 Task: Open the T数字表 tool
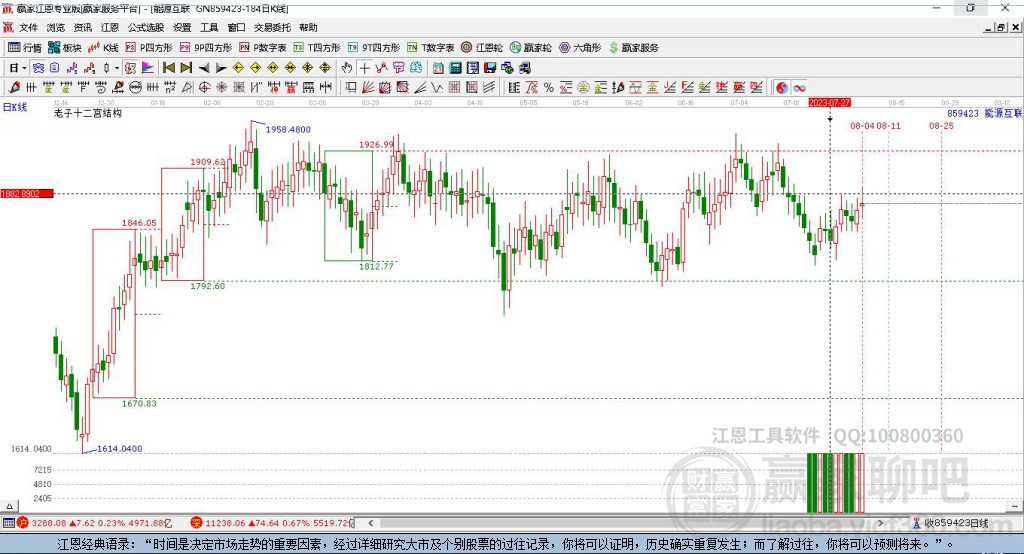(430, 48)
